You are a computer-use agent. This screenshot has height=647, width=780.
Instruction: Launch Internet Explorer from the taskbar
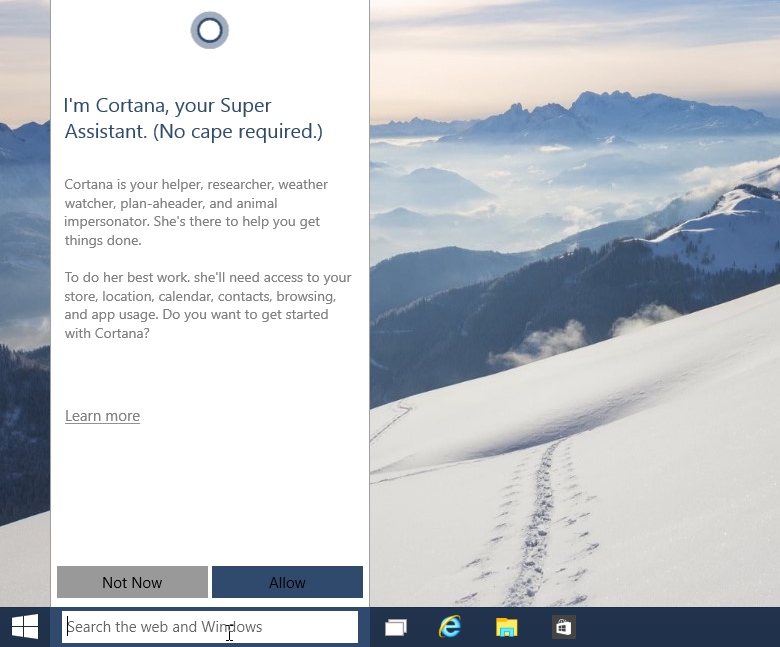pos(450,627)
